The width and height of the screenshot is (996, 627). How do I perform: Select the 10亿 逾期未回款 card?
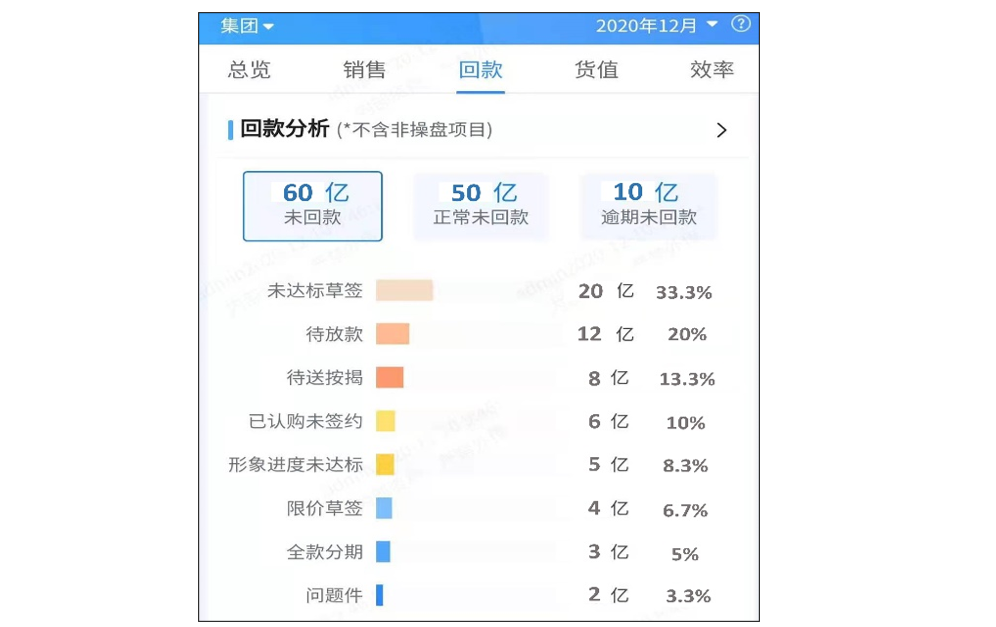[648, 206]
